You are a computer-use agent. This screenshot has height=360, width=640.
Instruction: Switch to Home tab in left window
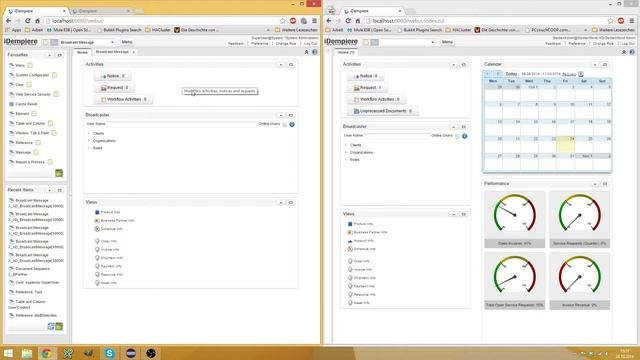coord(82,52)
